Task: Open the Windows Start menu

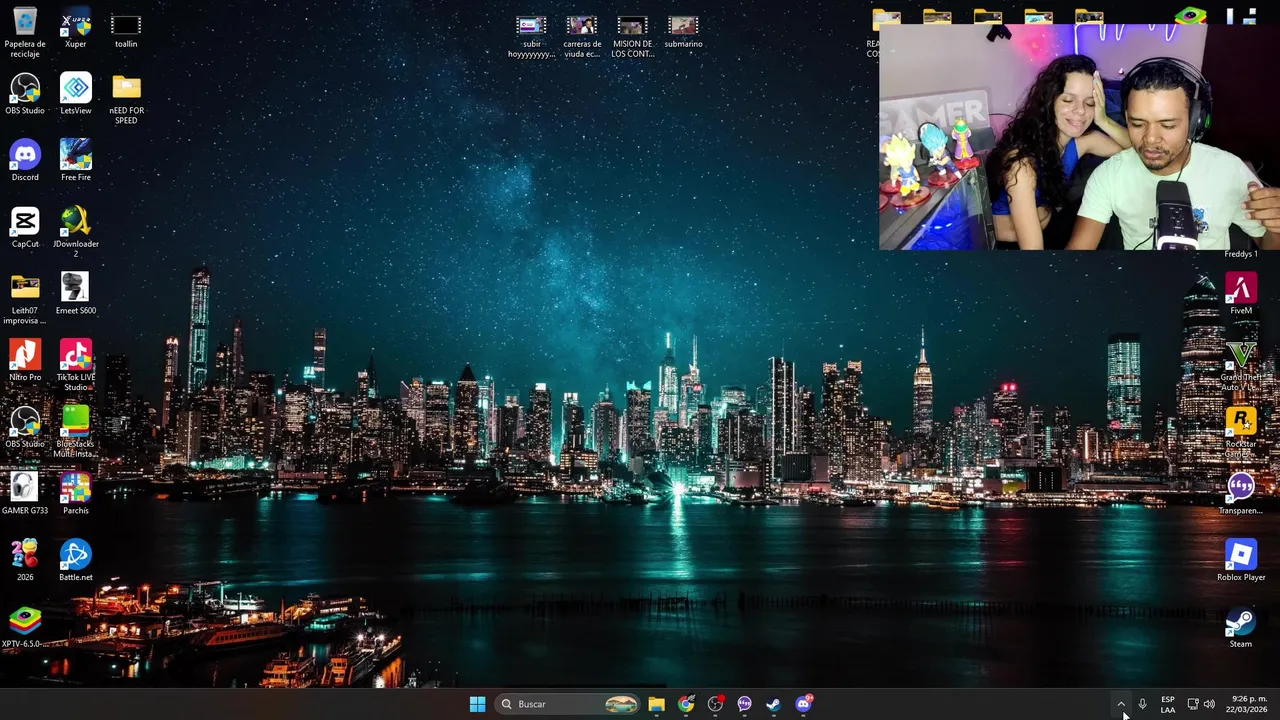Action: 477,704
